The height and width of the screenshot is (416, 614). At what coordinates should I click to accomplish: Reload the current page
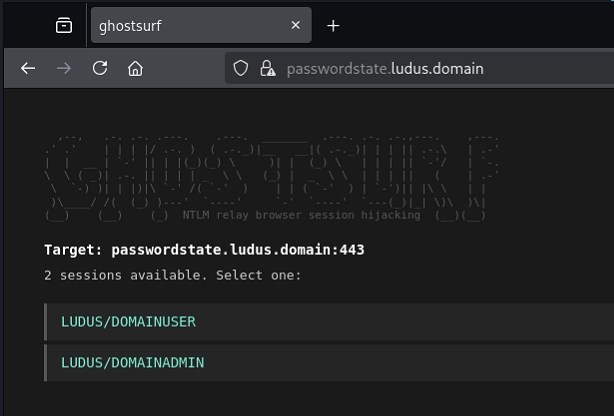click(100, 68)
